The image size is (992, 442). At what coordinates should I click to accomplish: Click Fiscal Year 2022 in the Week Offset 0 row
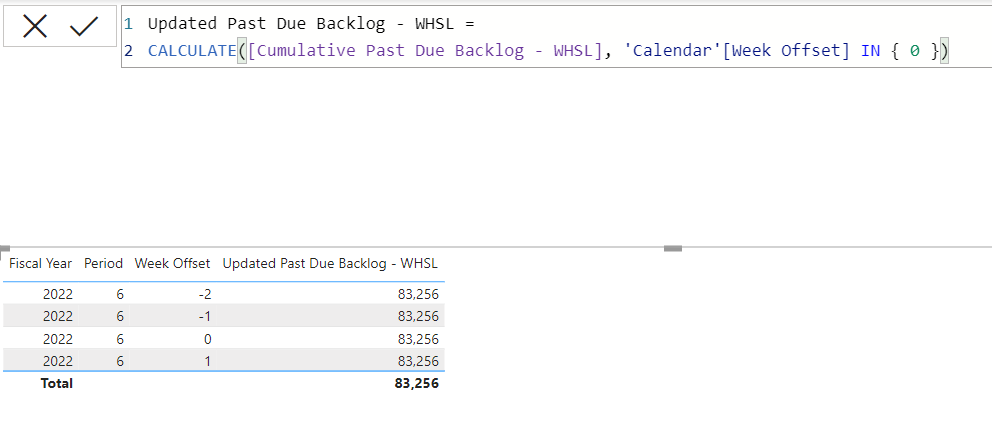click(58, 339)
